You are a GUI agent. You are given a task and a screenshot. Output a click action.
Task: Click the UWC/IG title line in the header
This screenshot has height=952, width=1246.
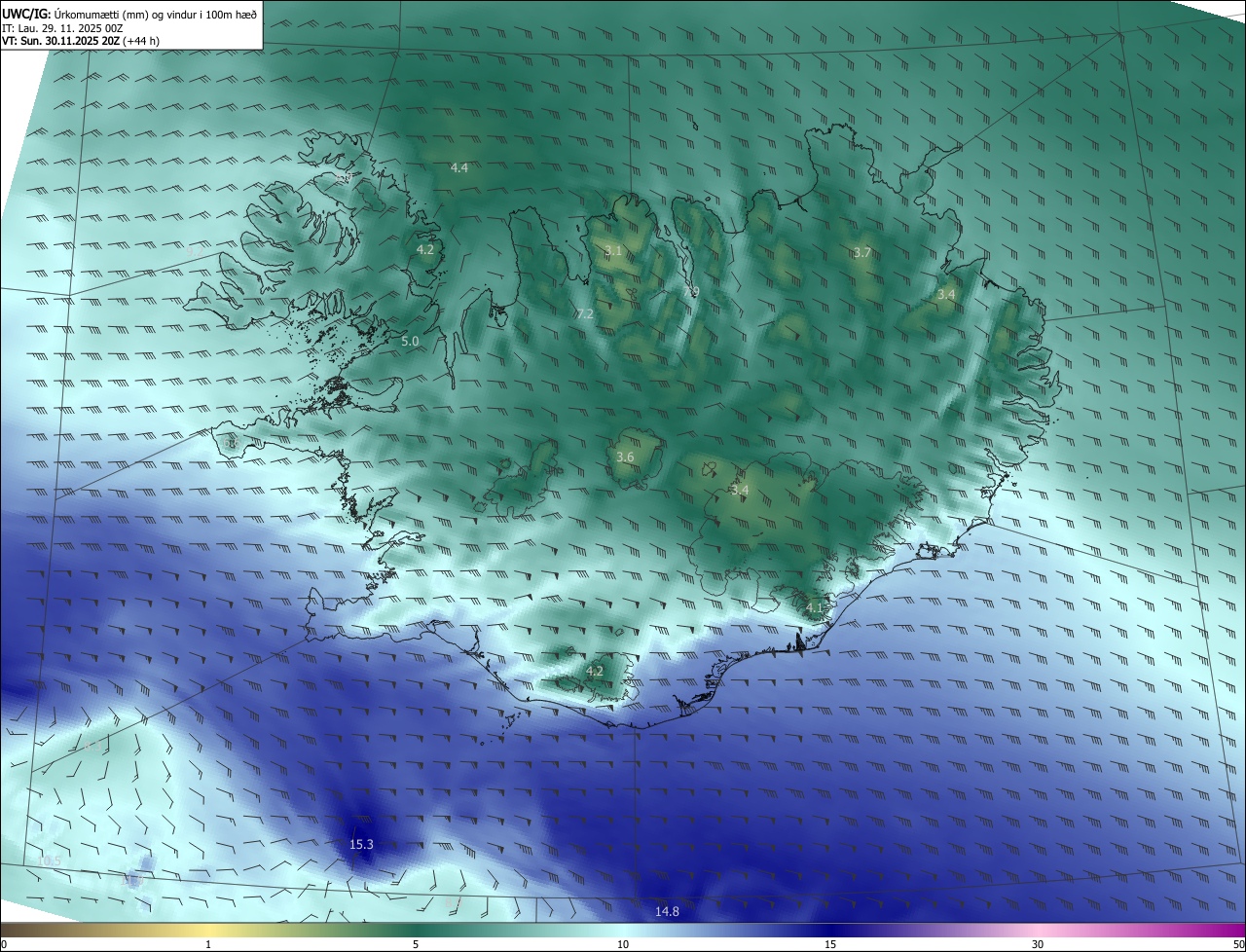(129, 14)
